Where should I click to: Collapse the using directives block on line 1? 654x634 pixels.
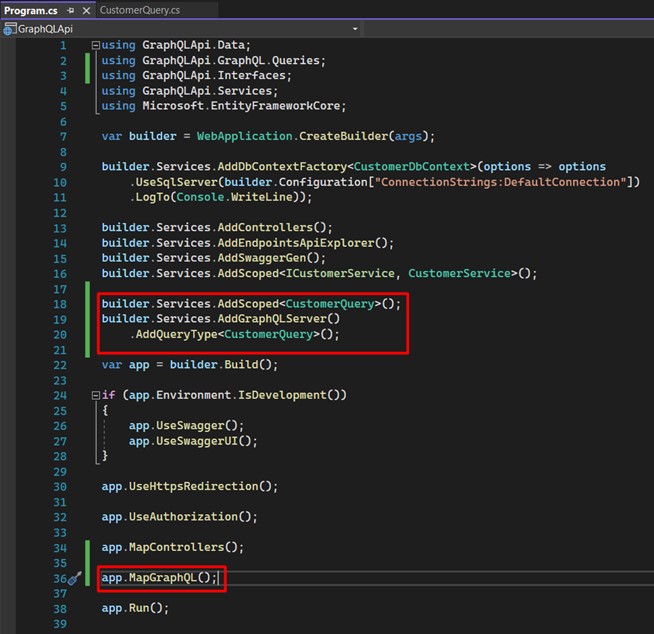[x=95, y=45]
